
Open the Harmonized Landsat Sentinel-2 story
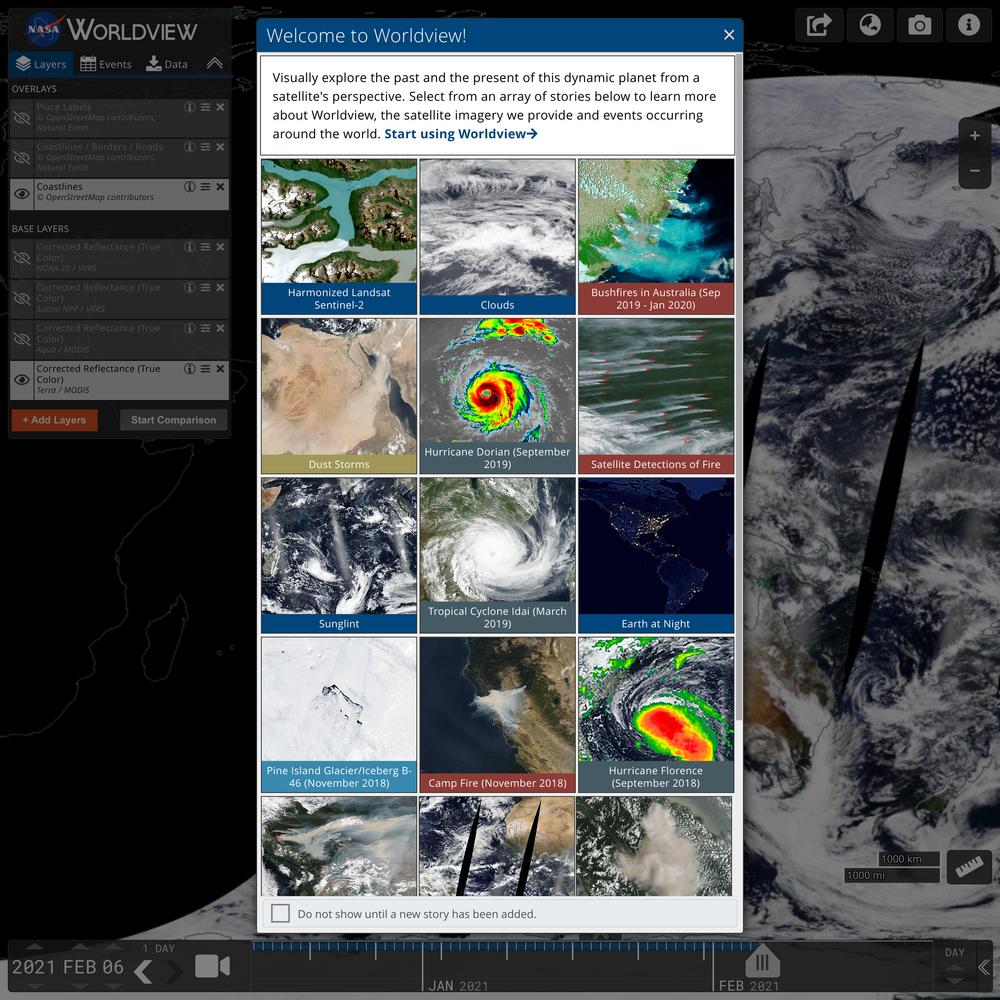(339, 237)
